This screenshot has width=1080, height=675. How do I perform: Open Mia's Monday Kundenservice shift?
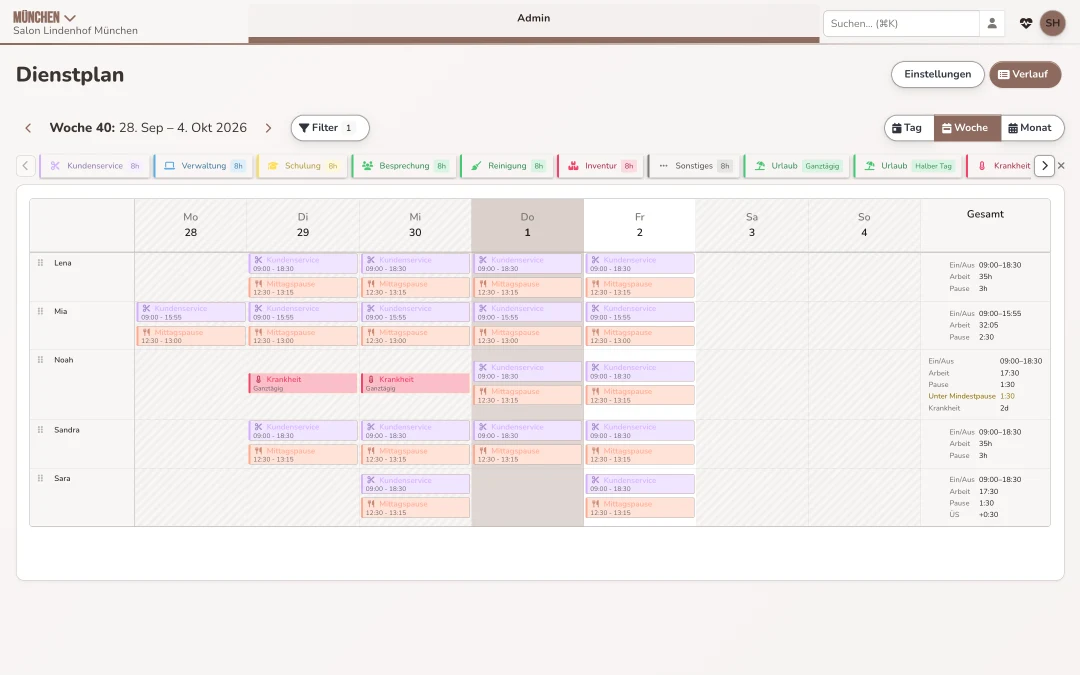click(x=191, y=313)
